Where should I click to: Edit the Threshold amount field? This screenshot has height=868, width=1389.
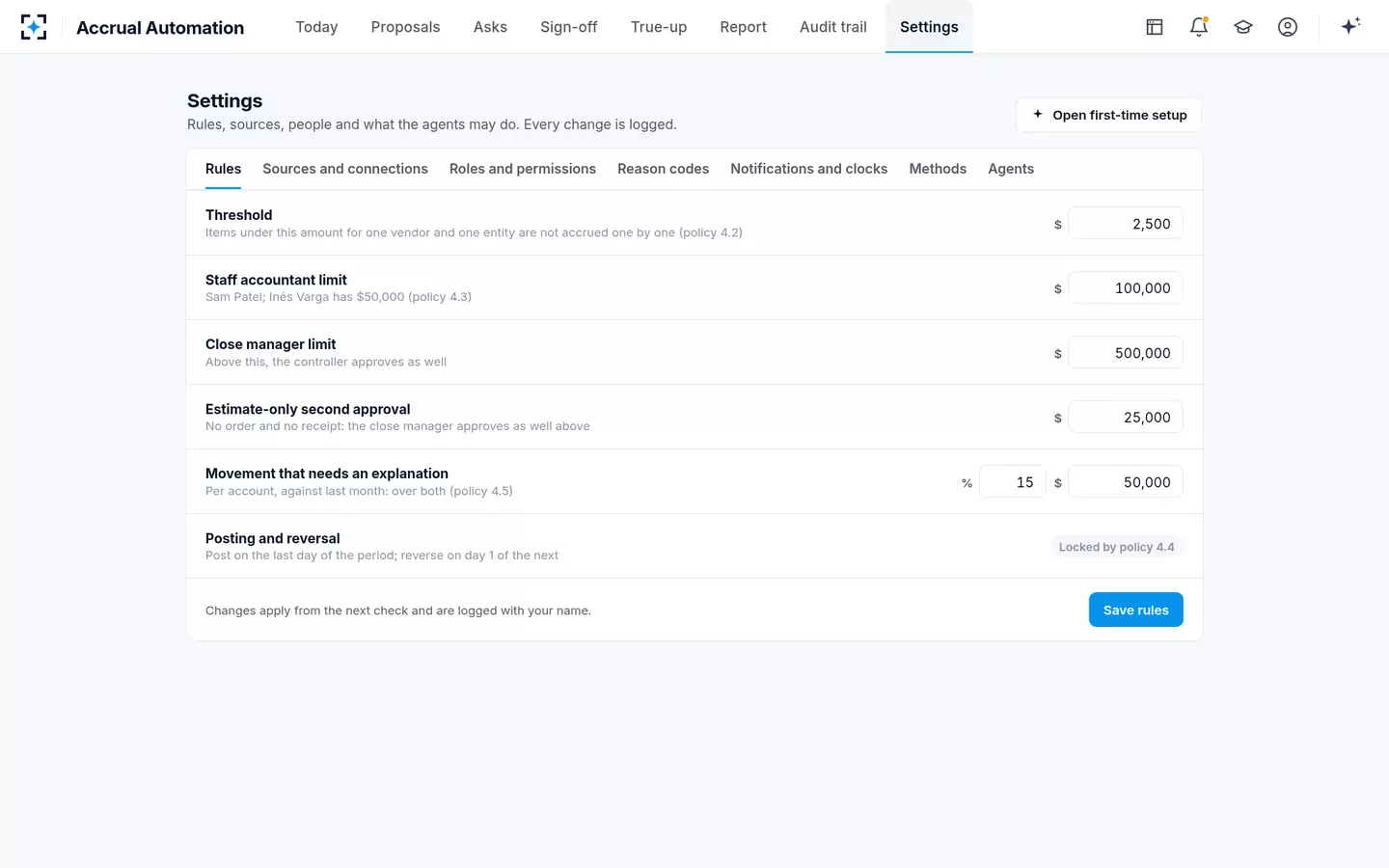[x=1126, y=224]
